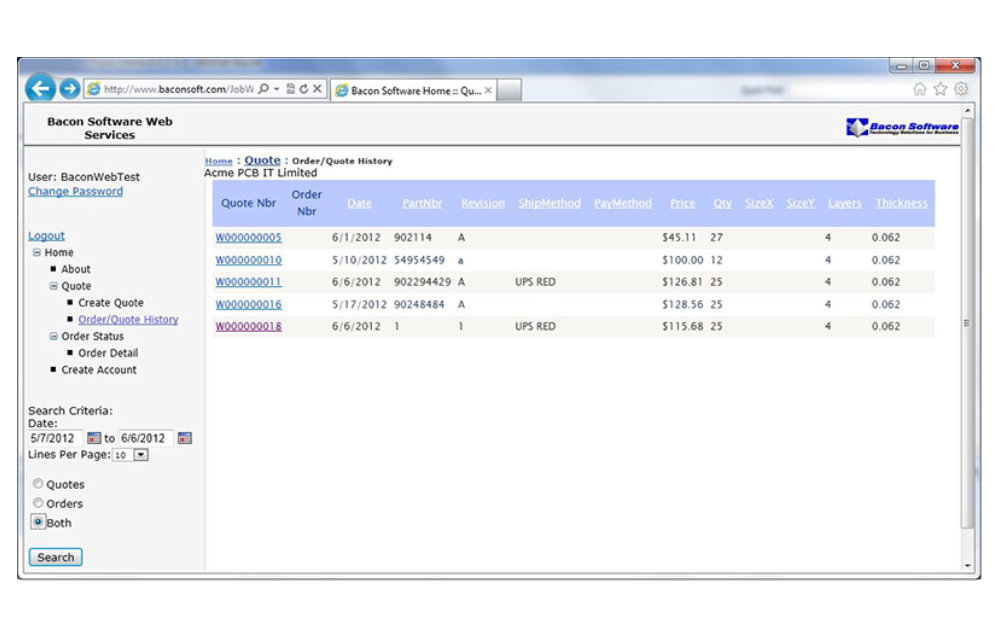Click the part number 54954549

[x=419, y=260]
